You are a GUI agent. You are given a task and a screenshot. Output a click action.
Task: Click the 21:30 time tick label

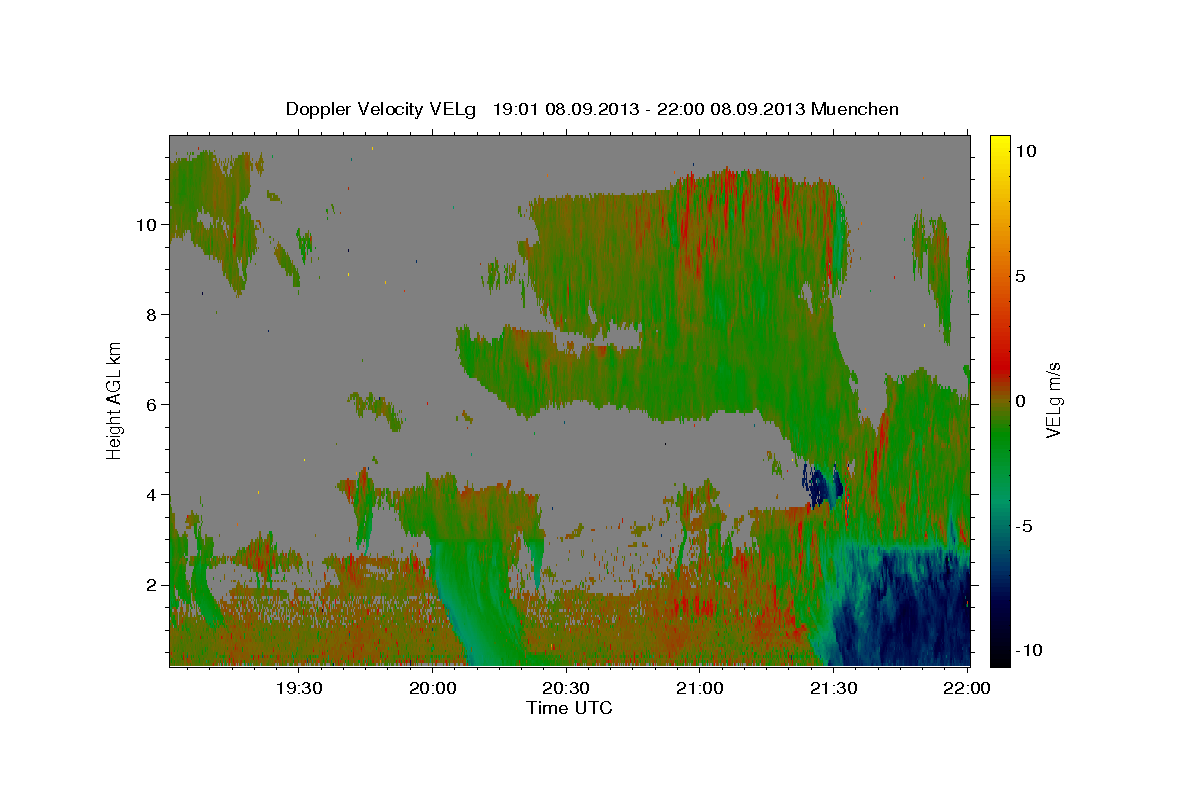pyautogui.click(x=833, y=688)
